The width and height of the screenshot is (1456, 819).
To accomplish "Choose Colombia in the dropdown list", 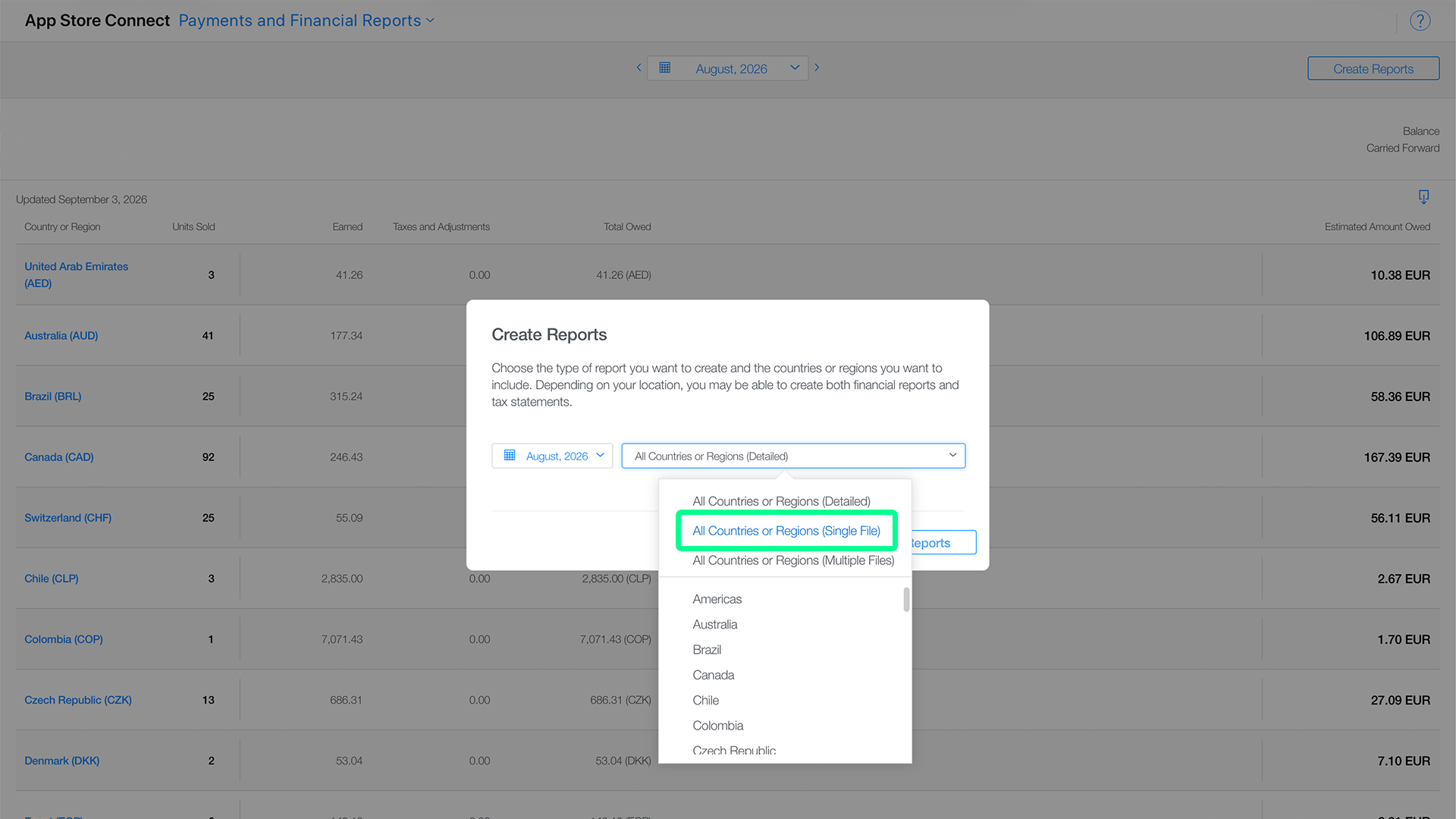I will [717, 726].
